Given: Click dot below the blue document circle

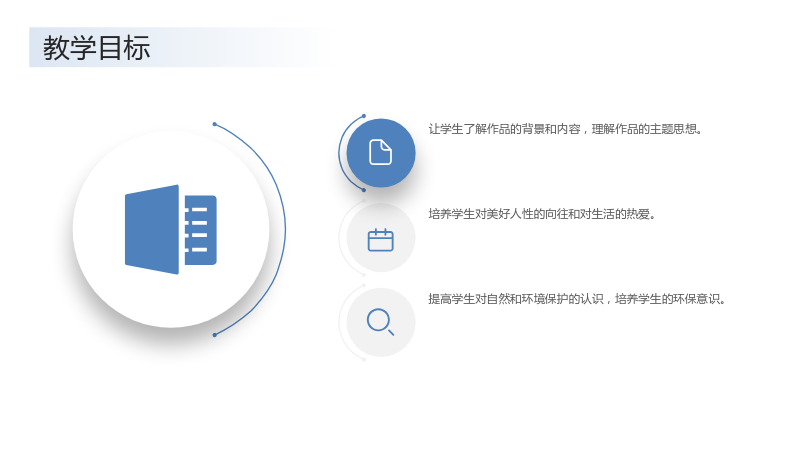Looking at the screenshot, I should [x=364, y=190].
